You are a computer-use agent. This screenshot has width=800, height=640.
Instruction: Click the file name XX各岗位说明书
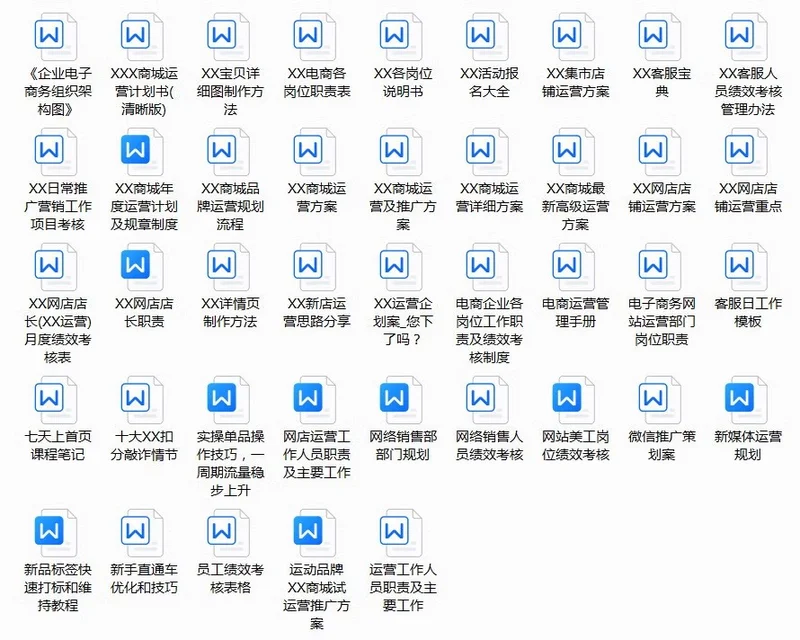tap(403, 83)
